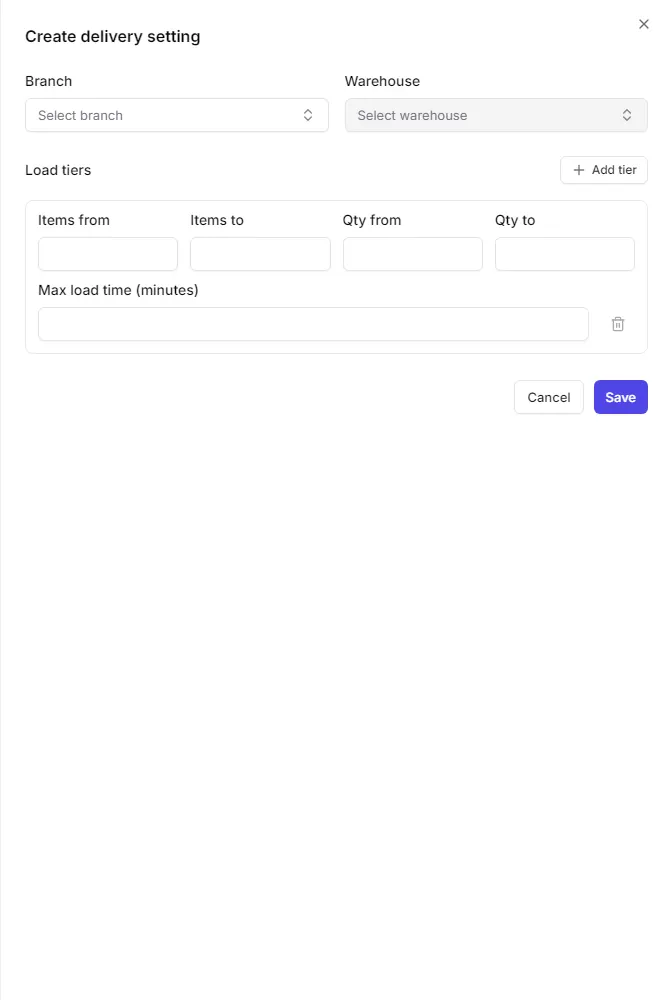This screenshot has width=672, height=1000.
Task: Click the Create delivery setting title
Action: click(x=113, y=36)
